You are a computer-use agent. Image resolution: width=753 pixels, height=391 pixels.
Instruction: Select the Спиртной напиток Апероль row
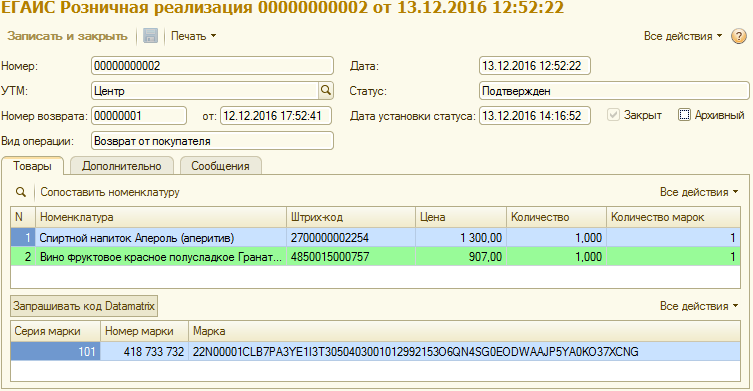375,238
